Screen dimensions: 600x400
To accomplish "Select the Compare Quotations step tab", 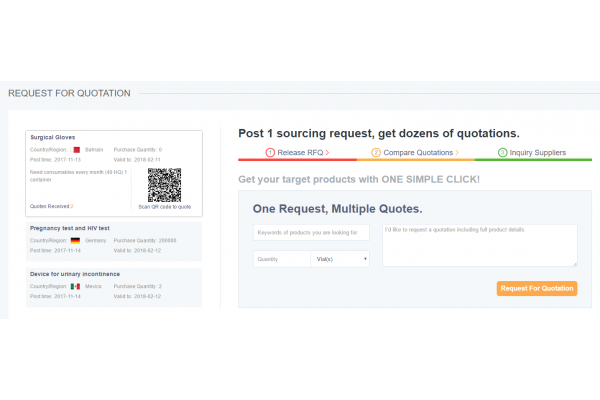I will (x=415, y=153).
